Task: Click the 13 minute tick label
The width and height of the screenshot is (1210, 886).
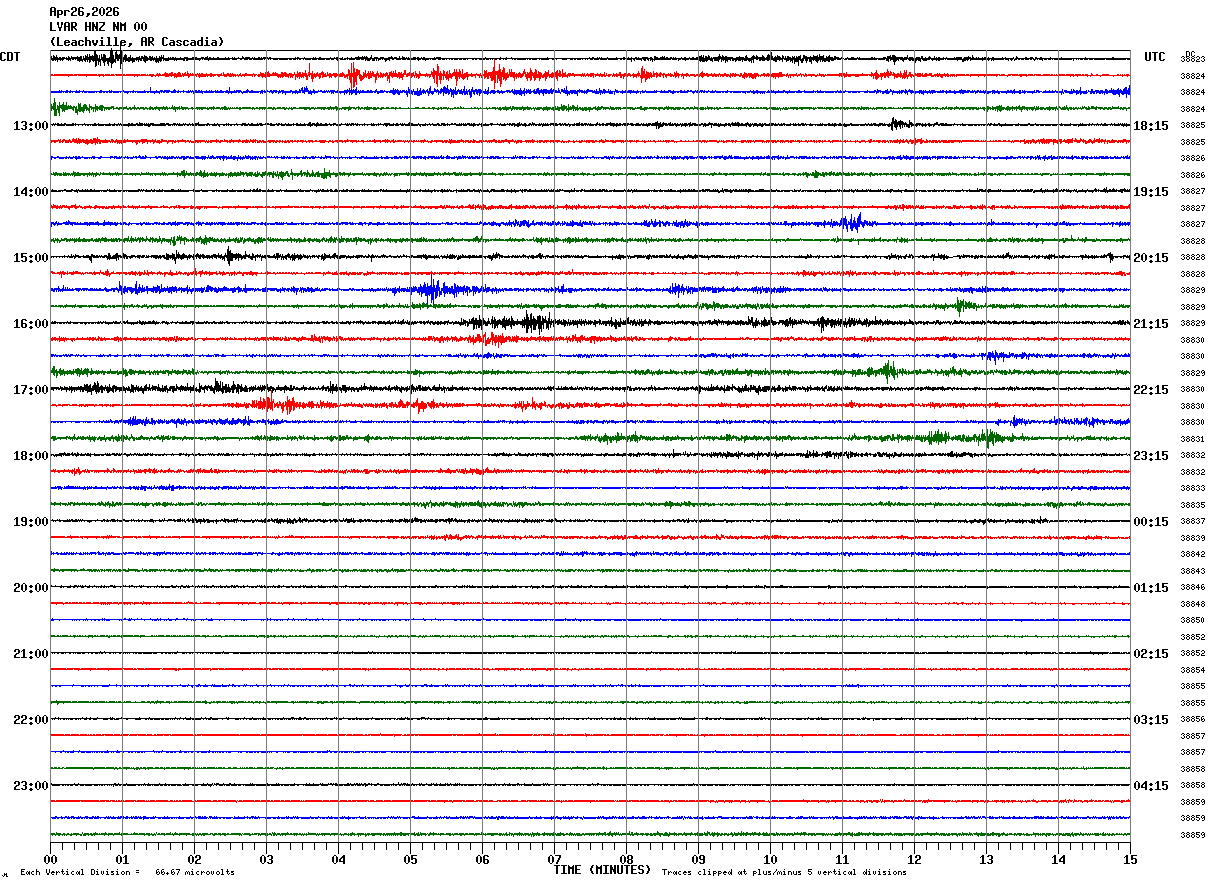Action: [x=986, y=859]
